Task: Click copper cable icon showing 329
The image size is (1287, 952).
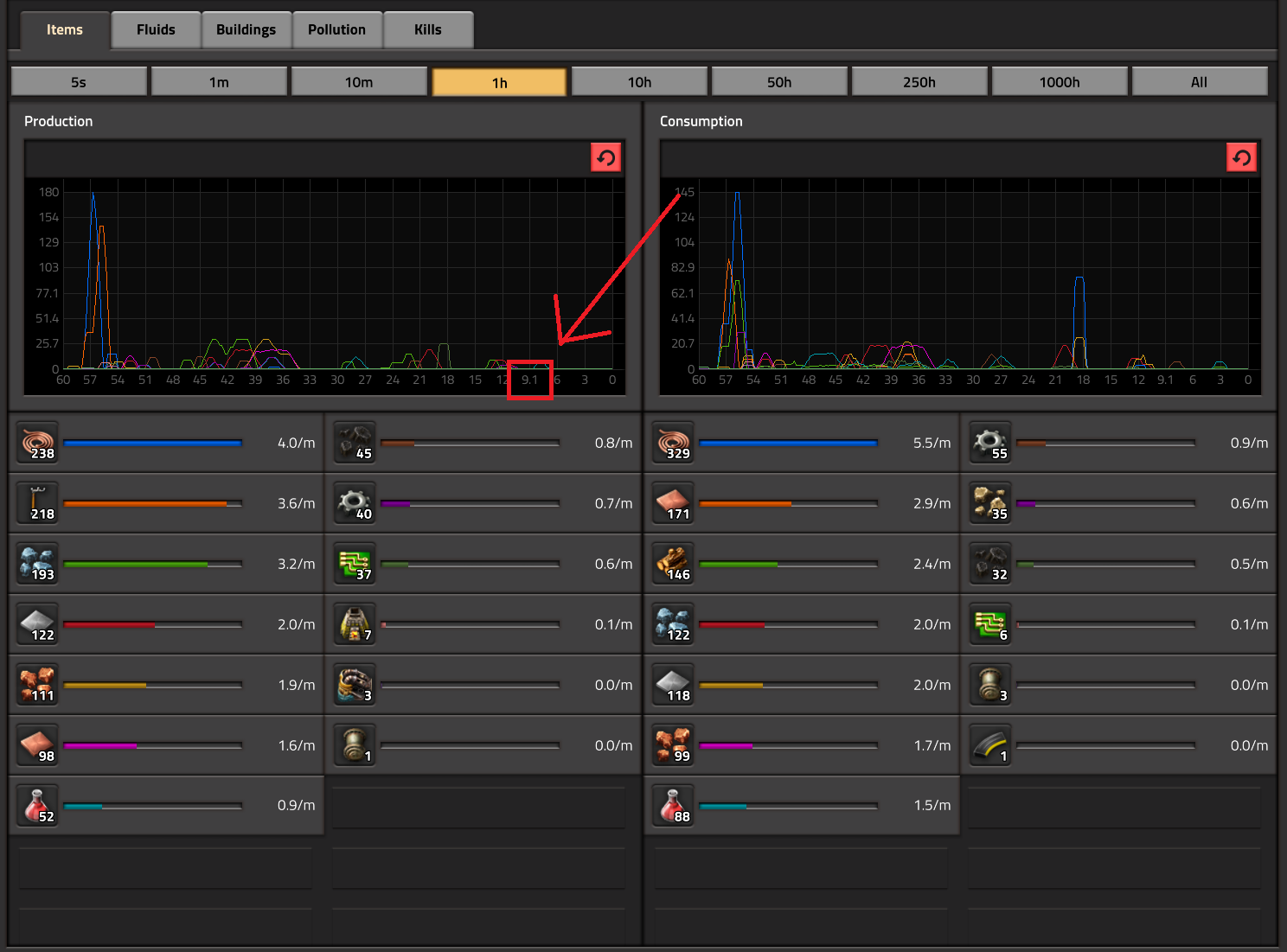Action: click(x=674, y=443)
